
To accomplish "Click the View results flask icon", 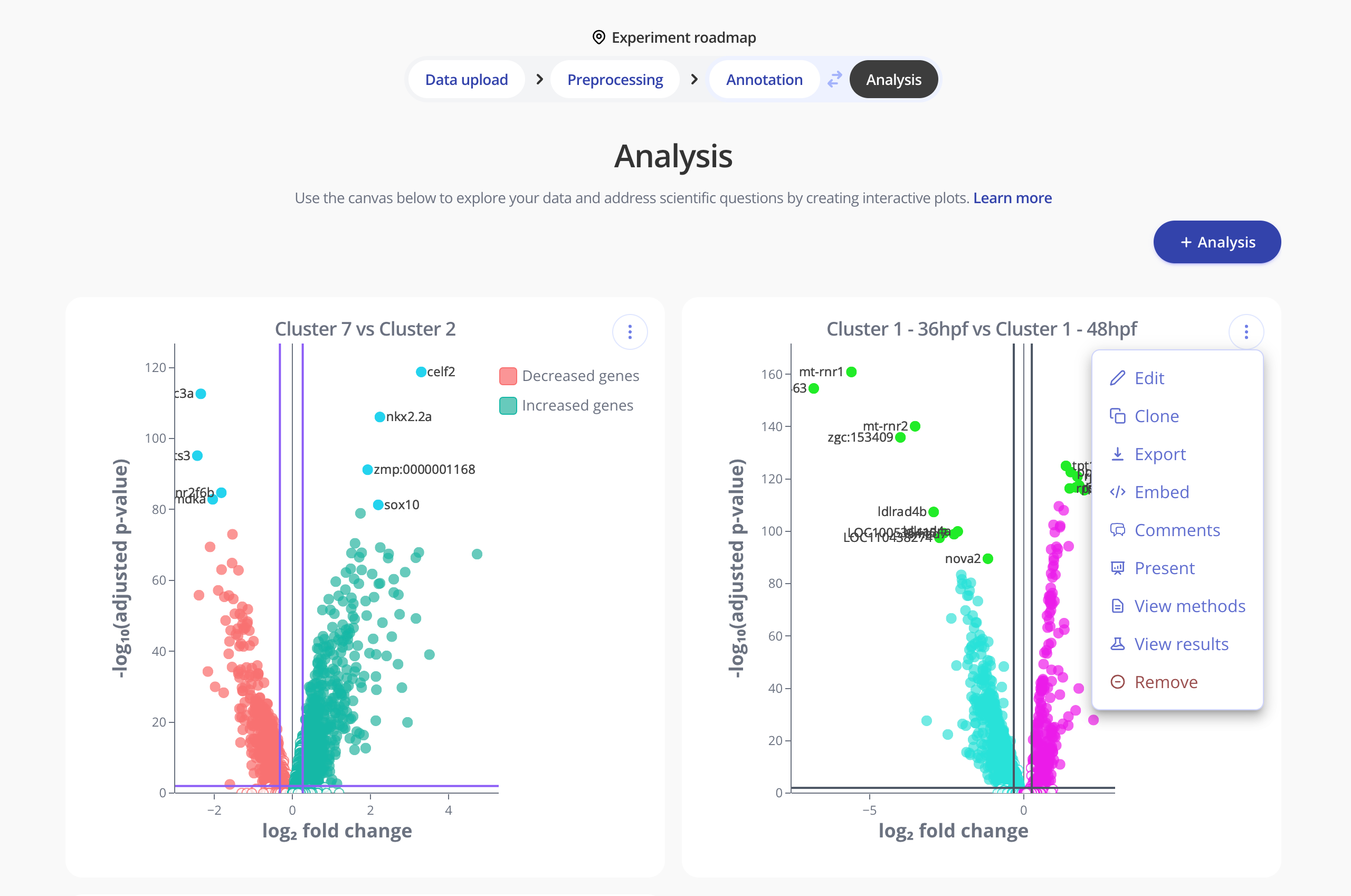I will (x=1117, y=644).
